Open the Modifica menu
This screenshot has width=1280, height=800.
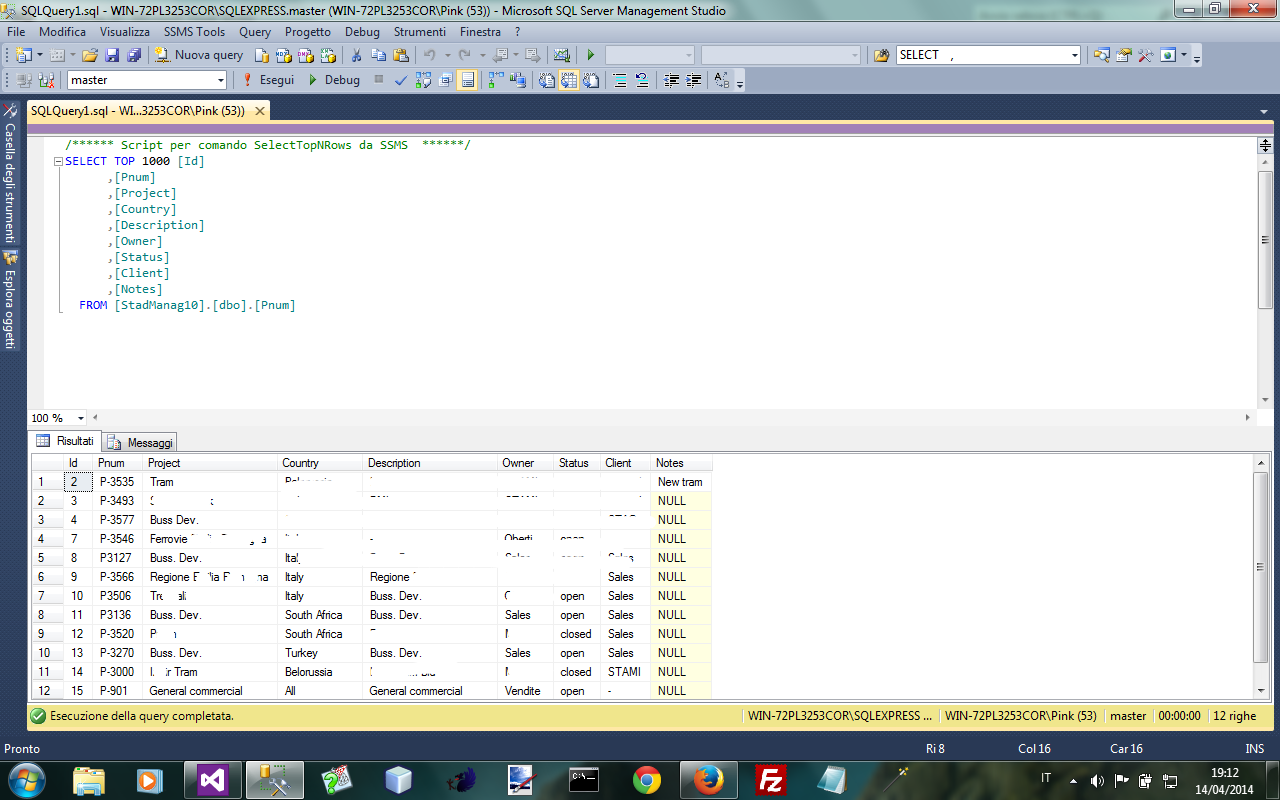[x=63, y=32]
